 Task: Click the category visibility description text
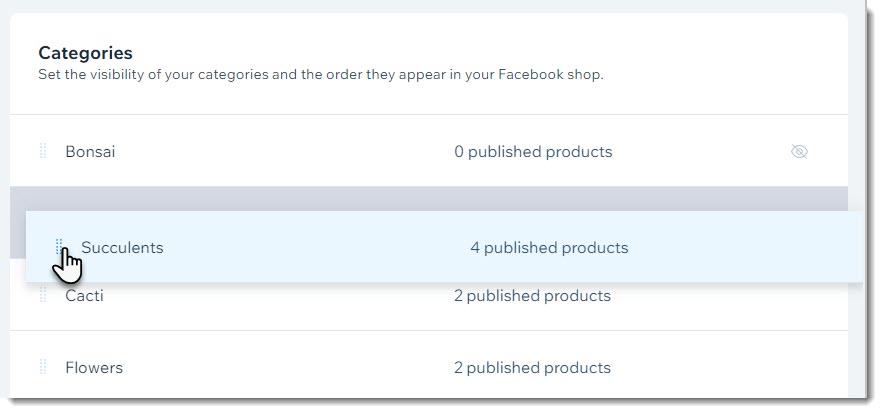coord(321,75)
